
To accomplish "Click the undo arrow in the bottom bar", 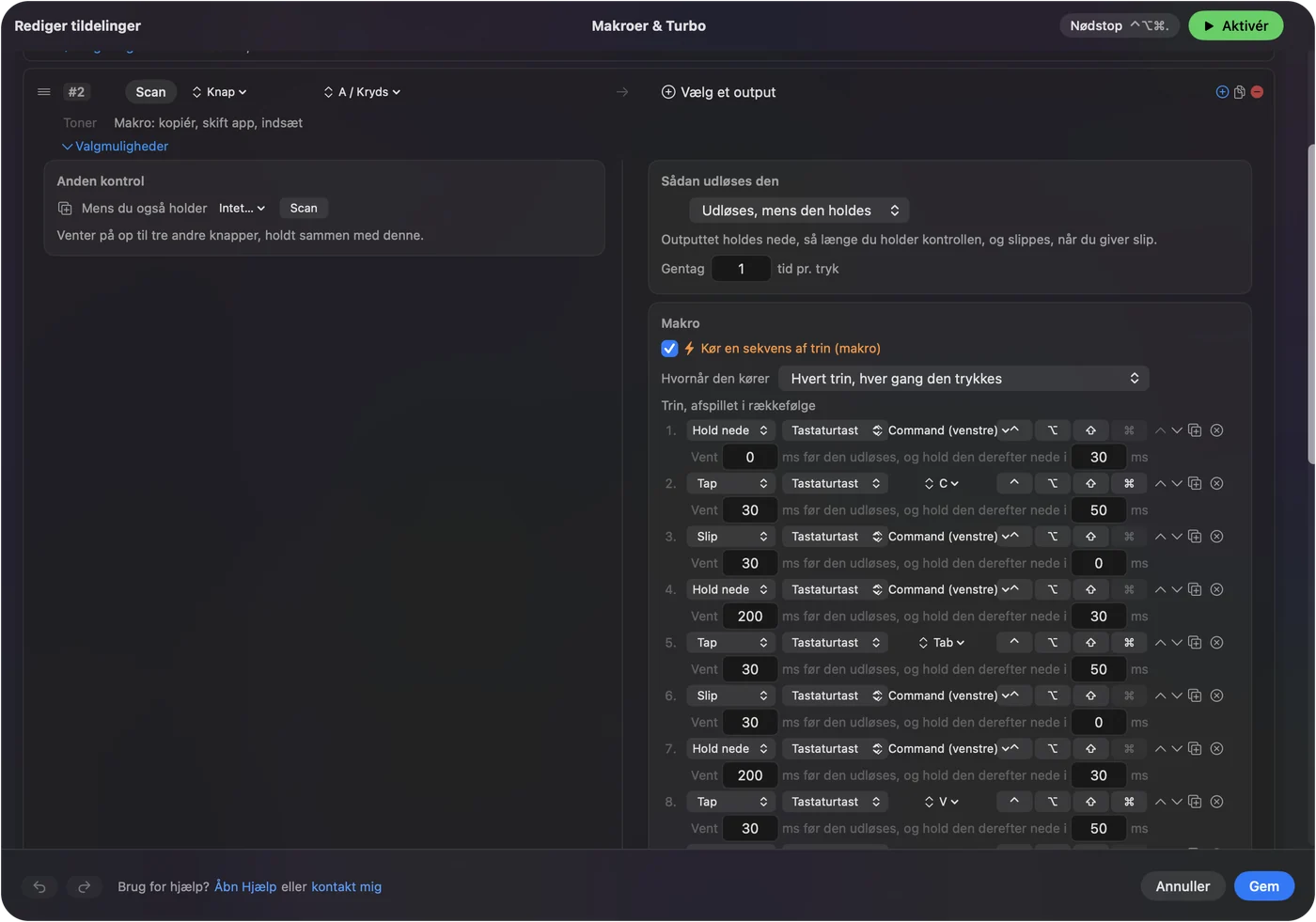I will (39, 886).
